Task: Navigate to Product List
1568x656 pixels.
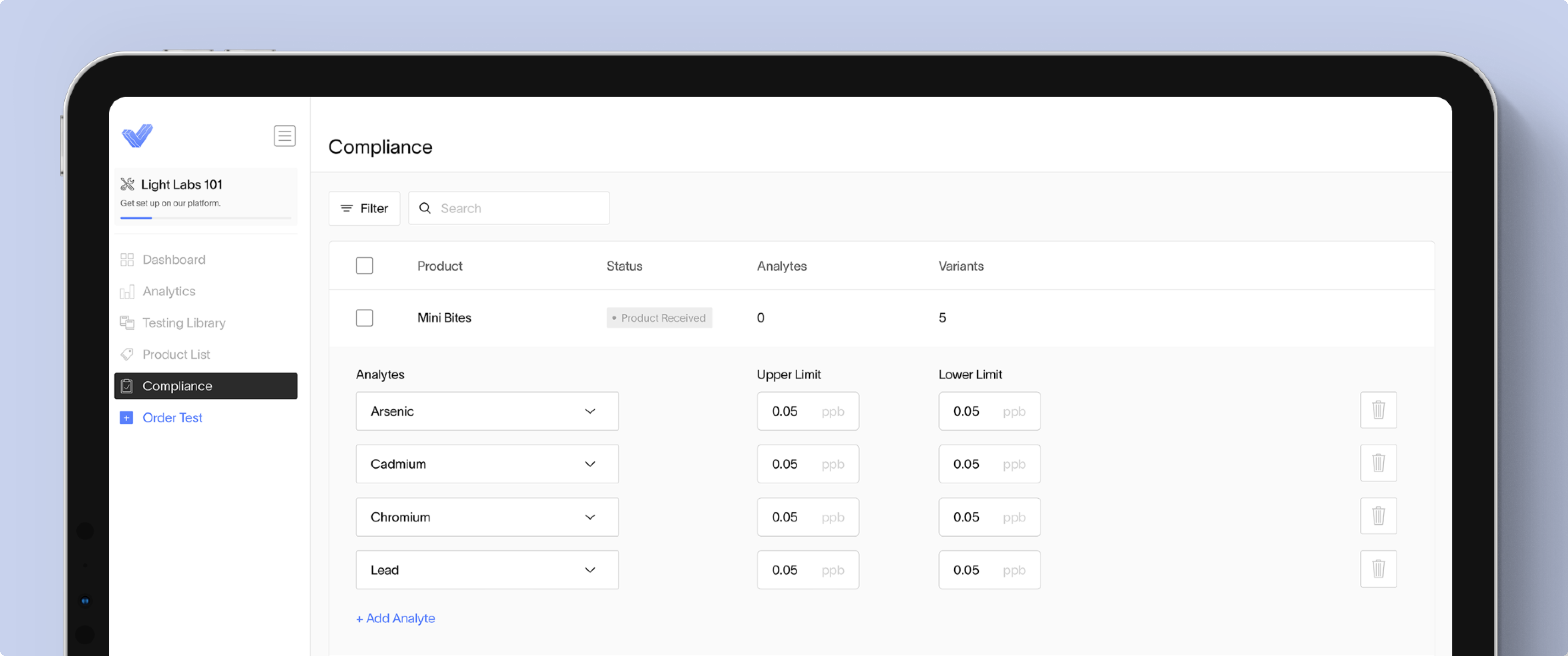Action: point(206,354)
